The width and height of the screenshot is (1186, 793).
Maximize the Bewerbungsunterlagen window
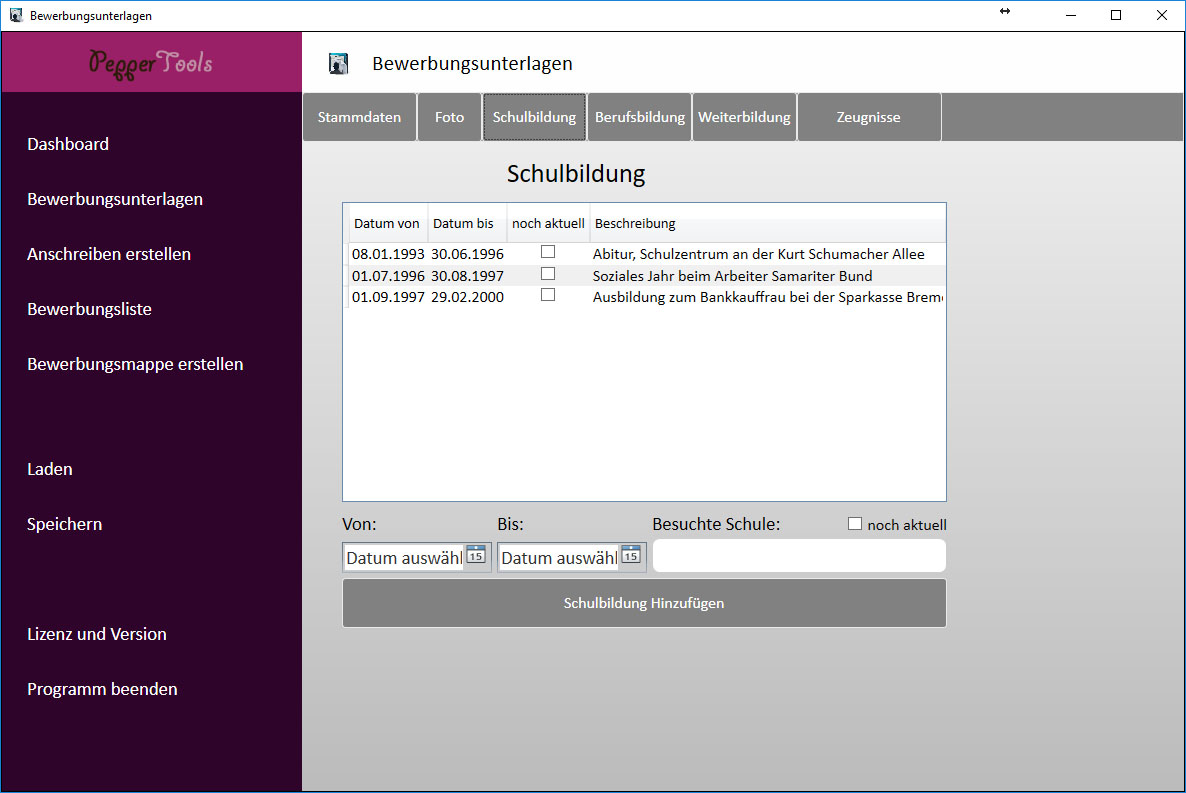[x=1116, y=15]
